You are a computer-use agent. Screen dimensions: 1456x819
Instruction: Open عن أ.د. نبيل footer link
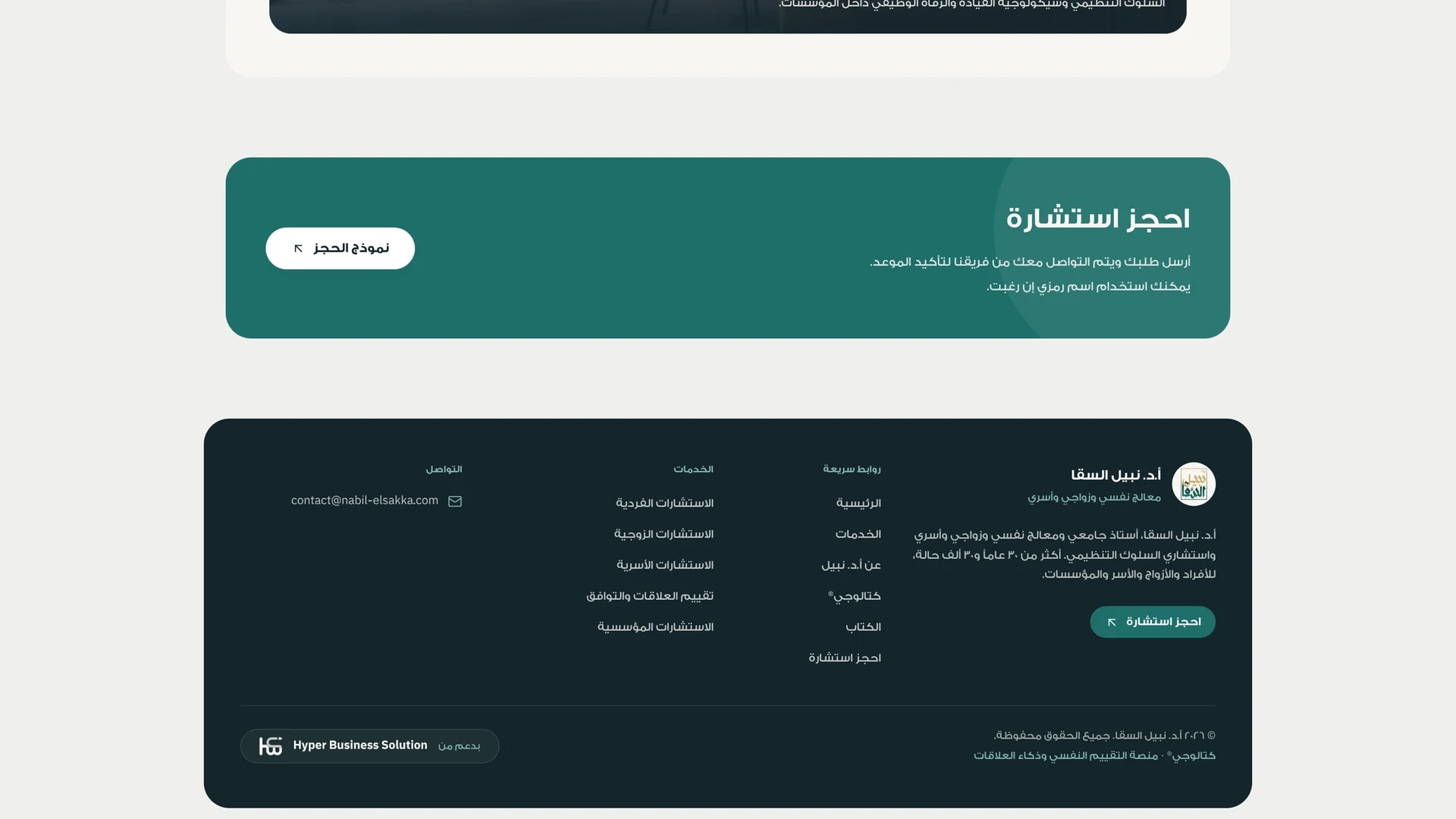tap(851, 566)
